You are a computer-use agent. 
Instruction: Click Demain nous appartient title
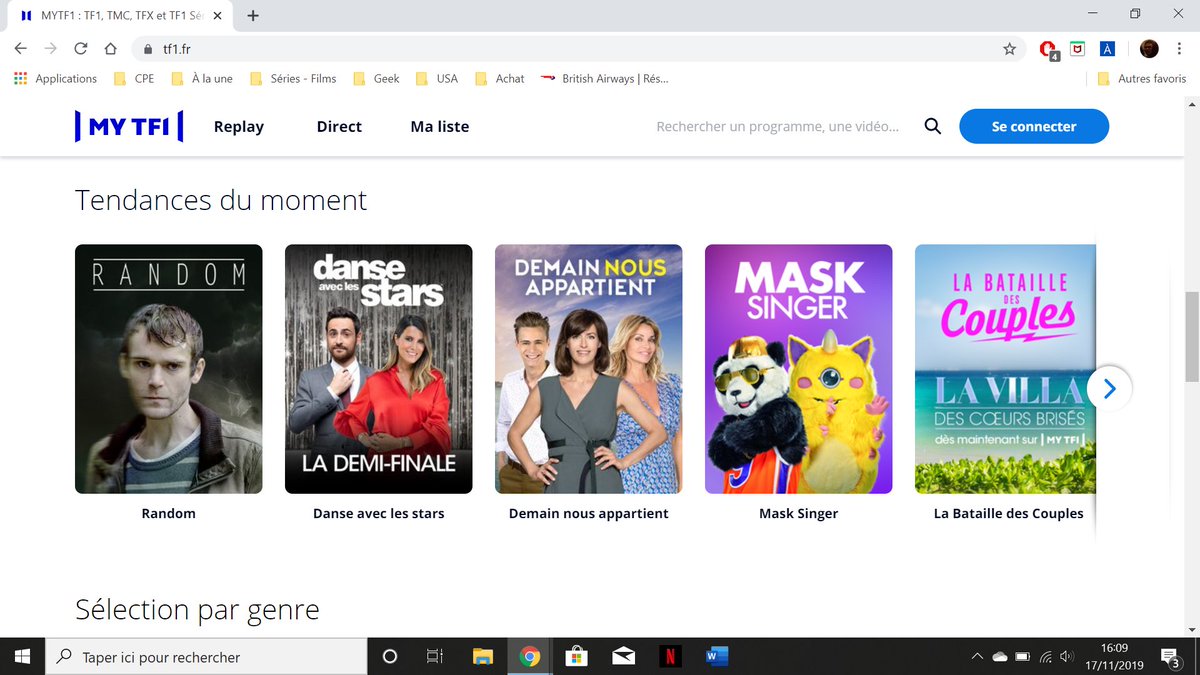589,513
